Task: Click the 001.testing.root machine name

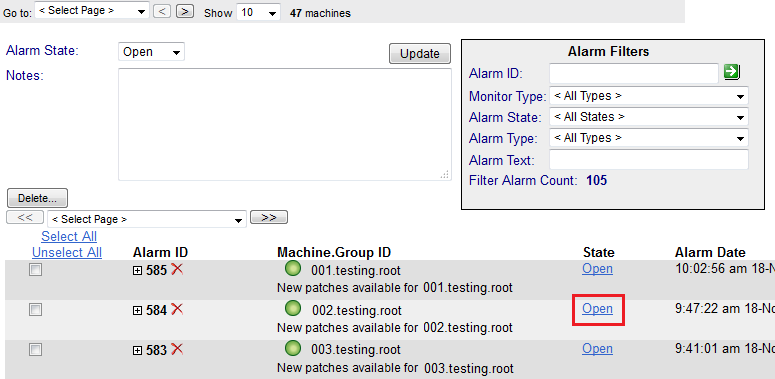Action: (x=356, y=271)
